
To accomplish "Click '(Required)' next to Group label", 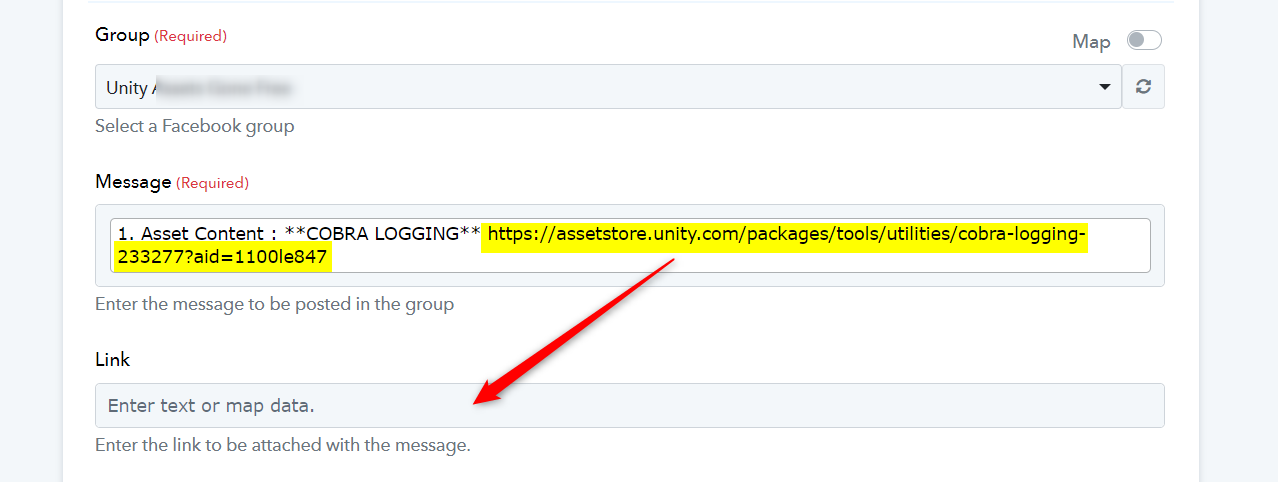I will [x=190, y=36].
